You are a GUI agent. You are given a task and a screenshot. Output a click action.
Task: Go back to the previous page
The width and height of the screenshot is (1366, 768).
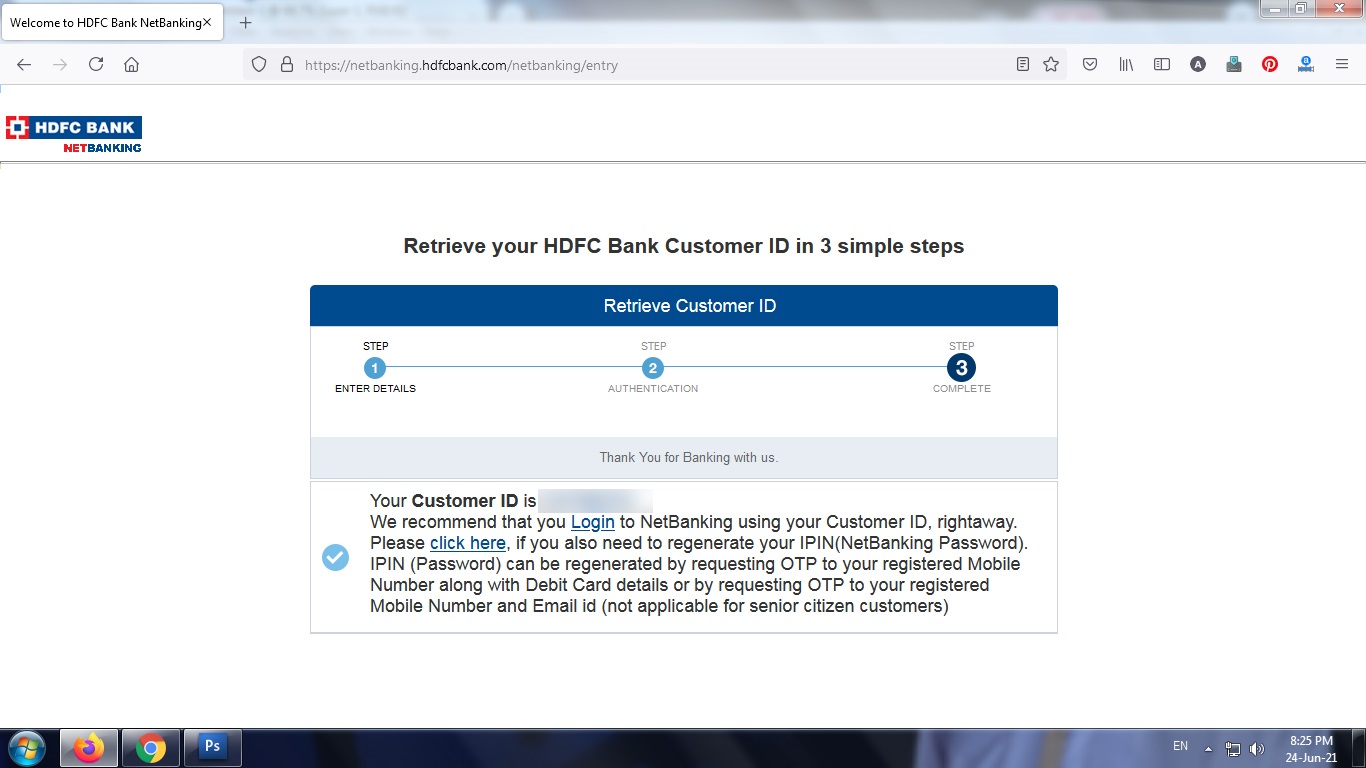point(24,64)
